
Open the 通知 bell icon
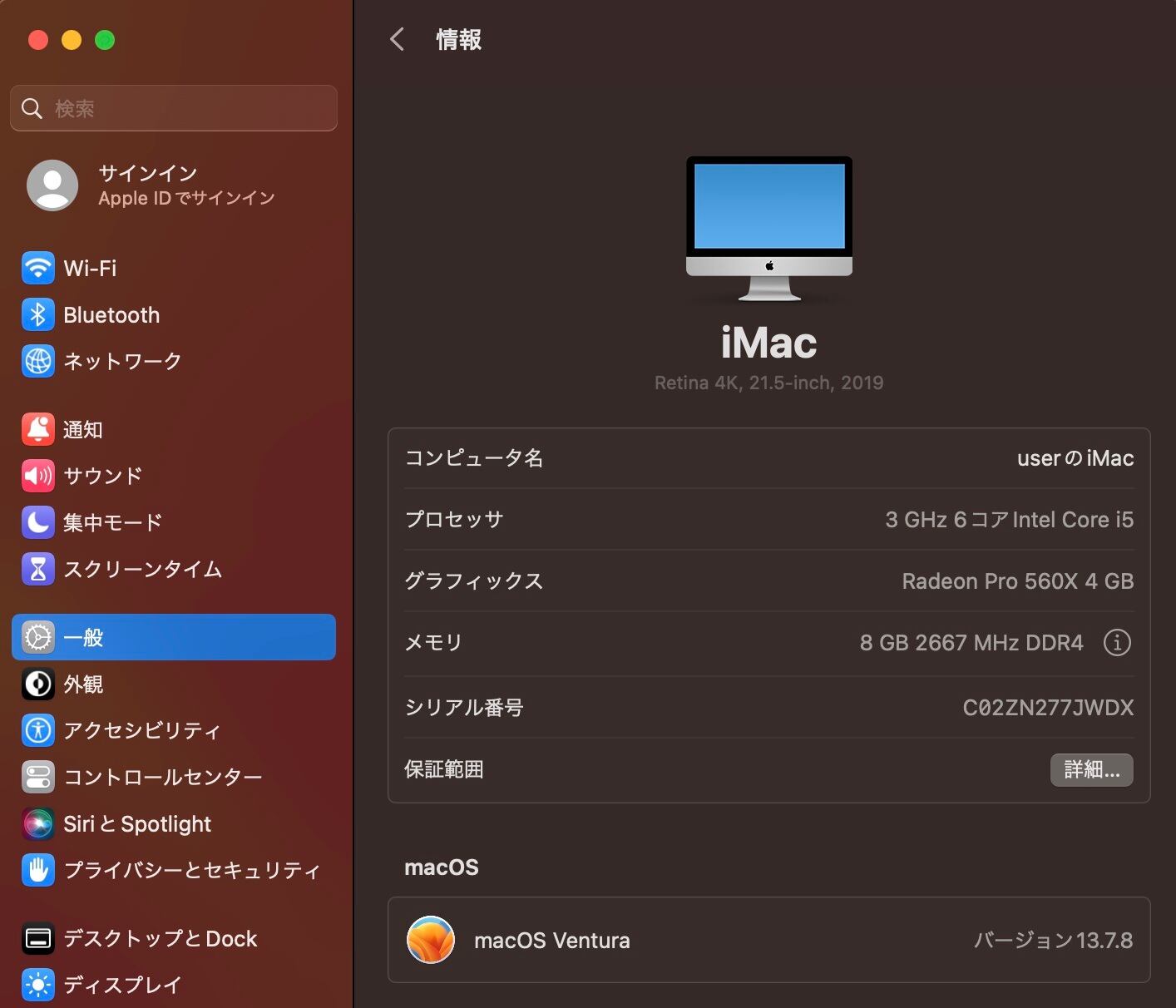38,429
